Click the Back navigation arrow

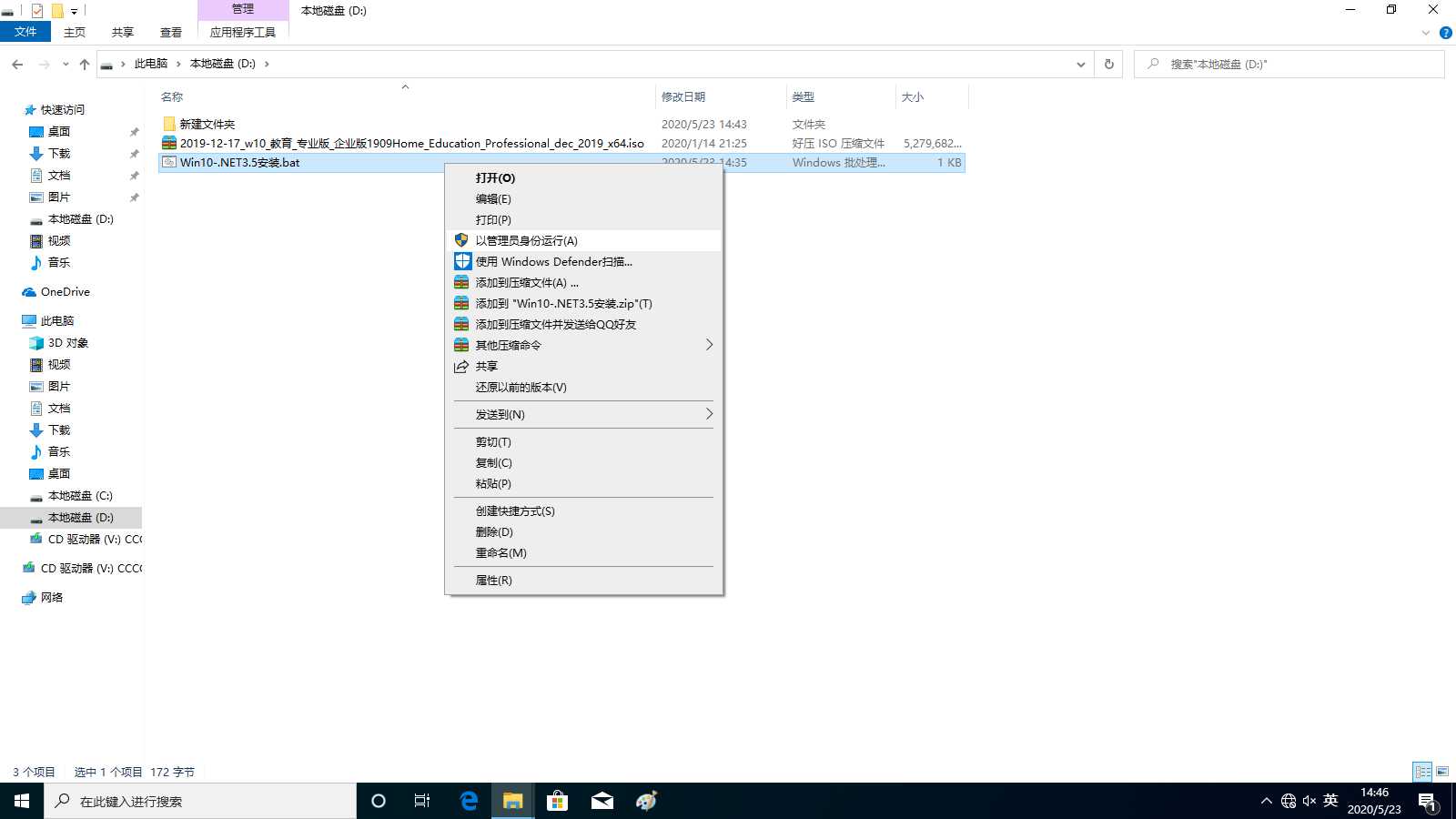[17, 64]
